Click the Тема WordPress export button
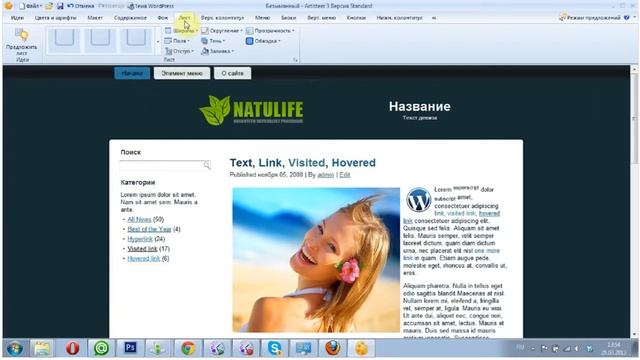This screenshot has height=360, width=640. pos(150,6)
